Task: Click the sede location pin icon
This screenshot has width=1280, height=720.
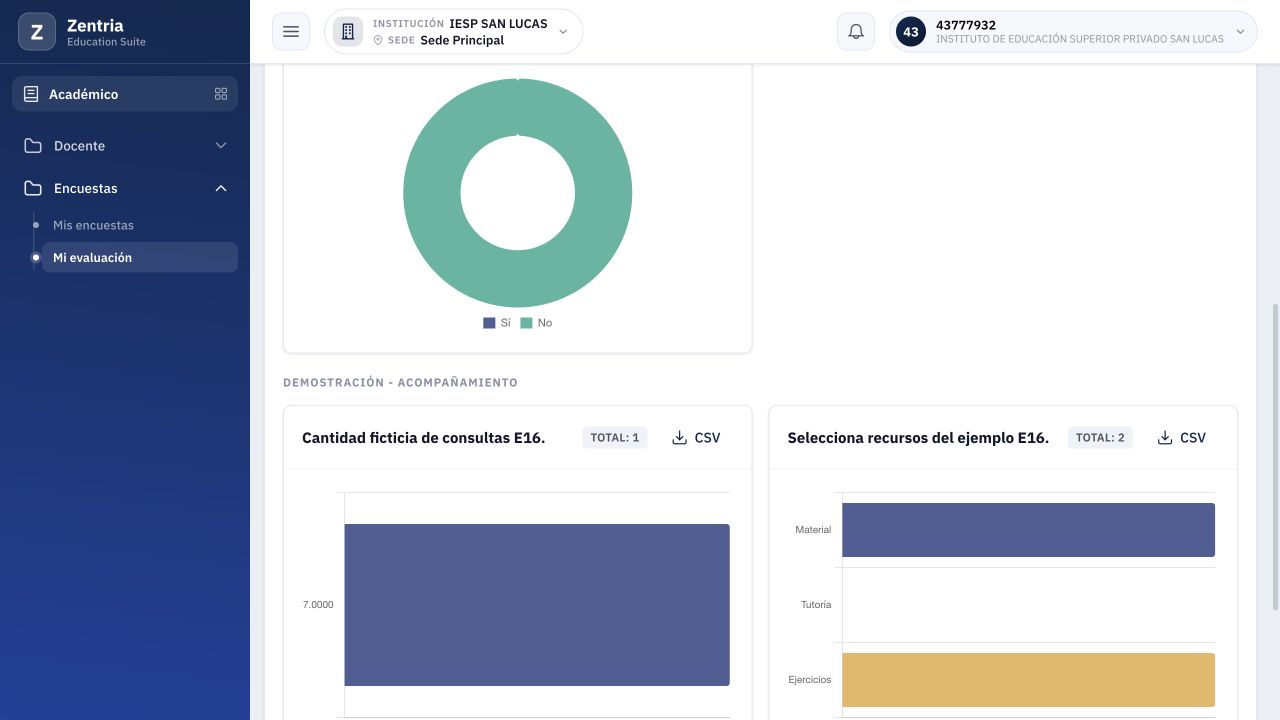Action: 378,41
